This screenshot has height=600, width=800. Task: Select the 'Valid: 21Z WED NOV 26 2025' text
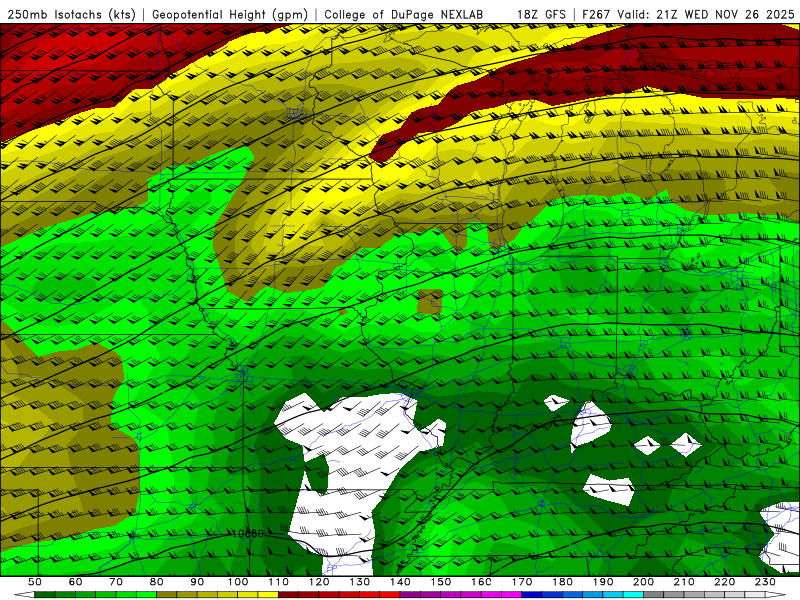(706, 15)
